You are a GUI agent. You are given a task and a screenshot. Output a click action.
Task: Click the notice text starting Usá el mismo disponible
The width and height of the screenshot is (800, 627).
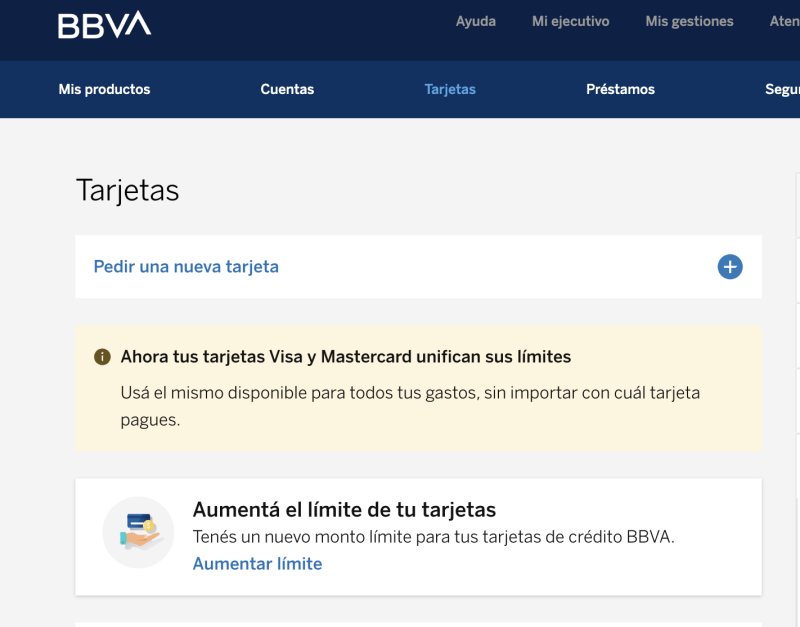[410, 393]
